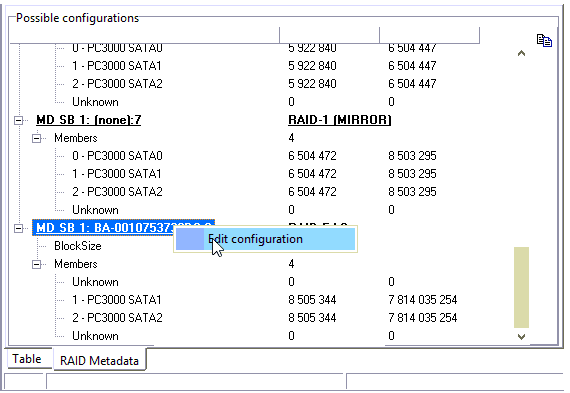Open the RAID Metadata tab
Screen dimensions: 570x393
pos(99,360)
